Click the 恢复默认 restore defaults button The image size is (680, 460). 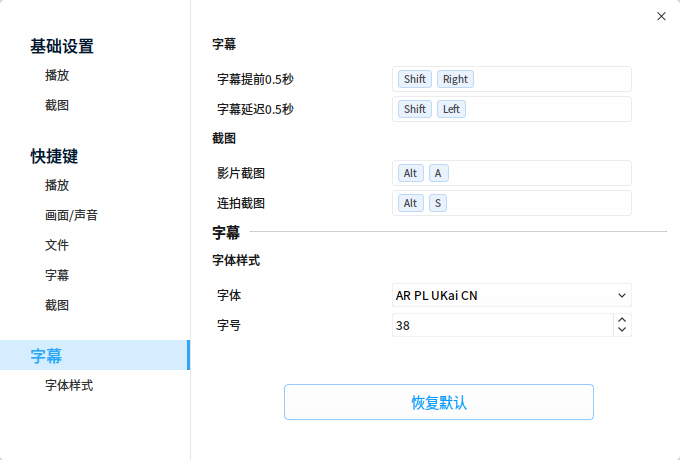pos(439,402)
